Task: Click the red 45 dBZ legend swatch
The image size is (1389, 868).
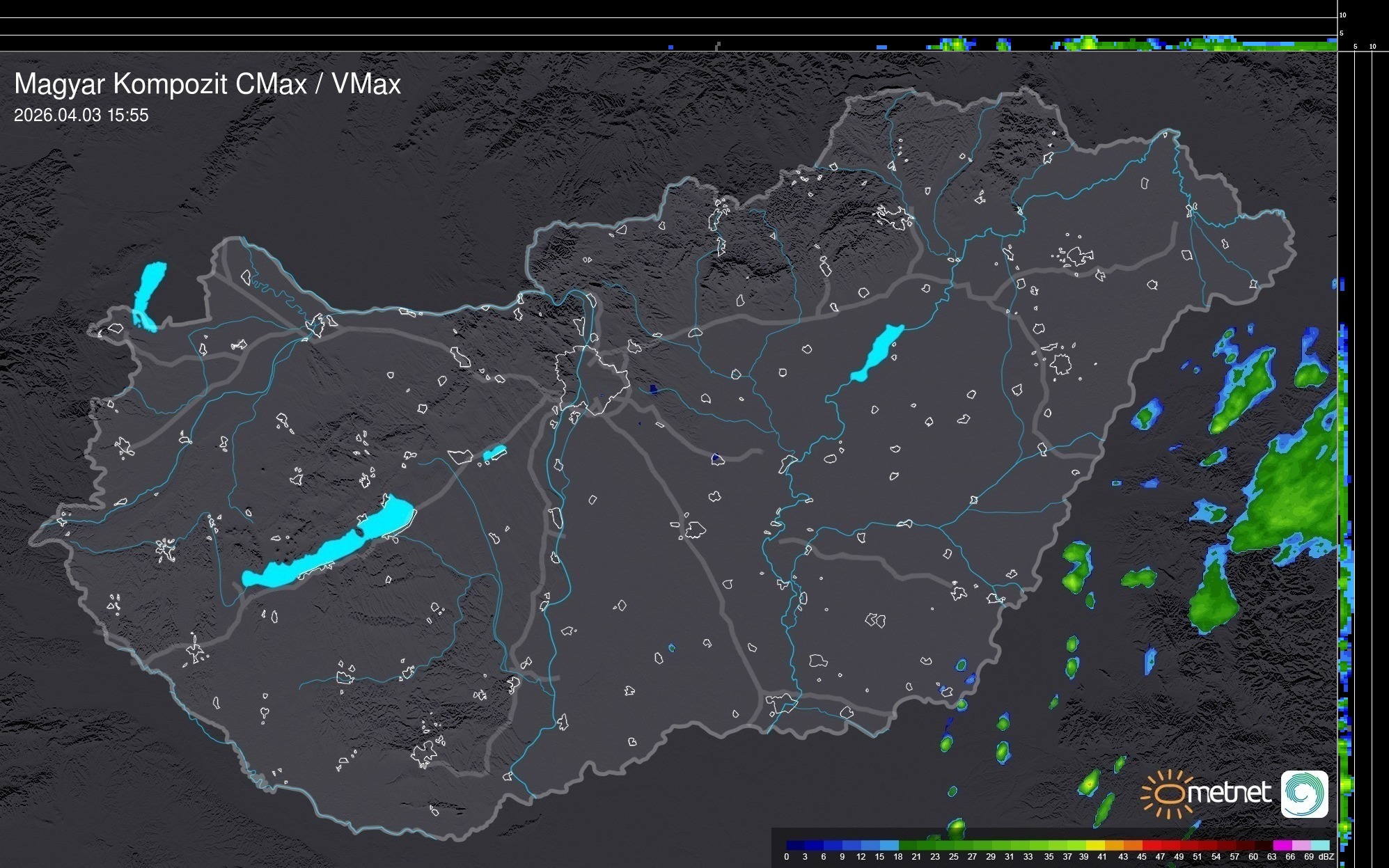Action: tap(1151, 845)
